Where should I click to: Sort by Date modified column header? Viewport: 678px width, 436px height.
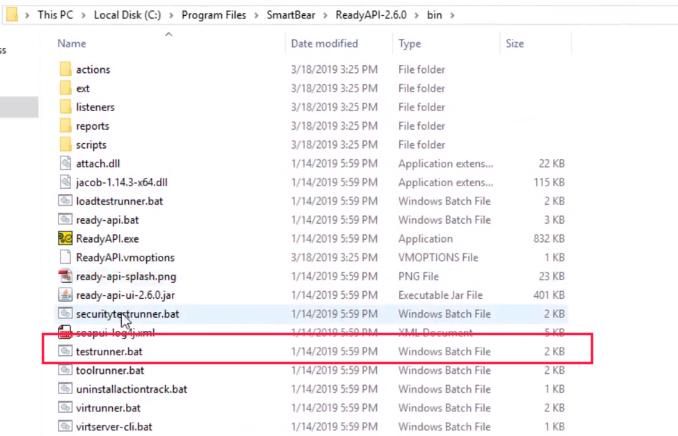tap(324, 43)
